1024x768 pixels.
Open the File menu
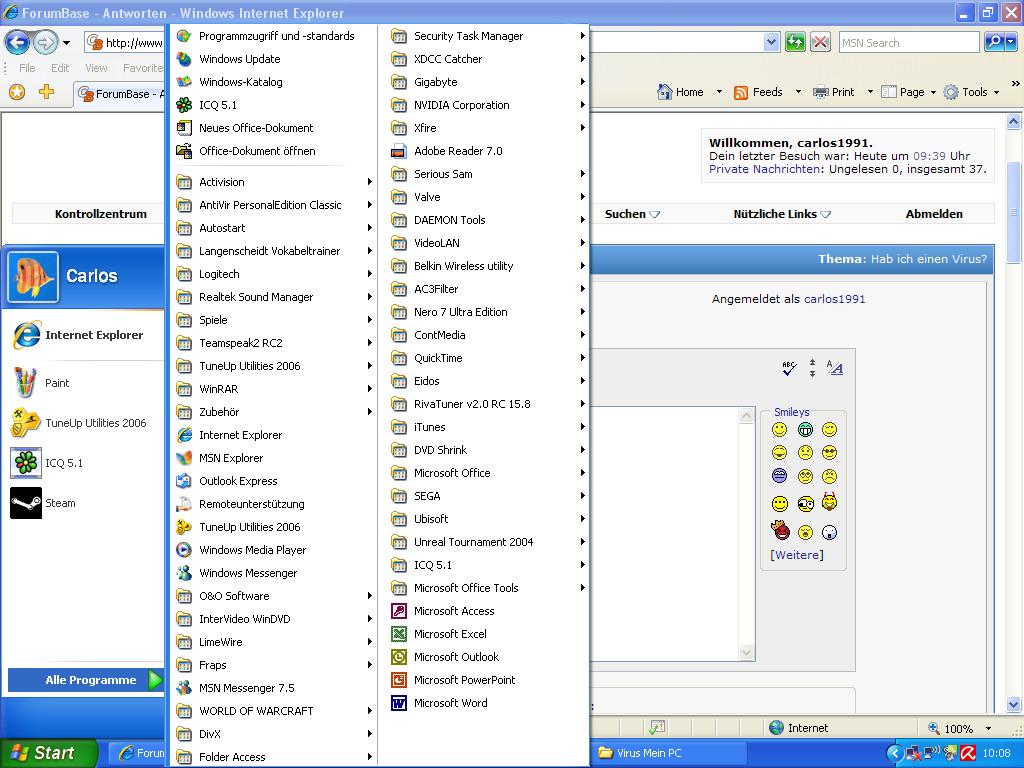coord(27,68)
